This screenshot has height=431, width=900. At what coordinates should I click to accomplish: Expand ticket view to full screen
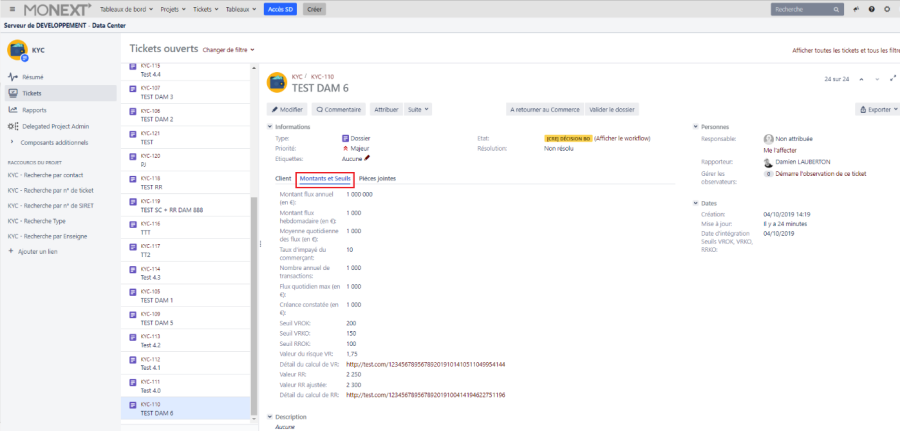[892, 78]
